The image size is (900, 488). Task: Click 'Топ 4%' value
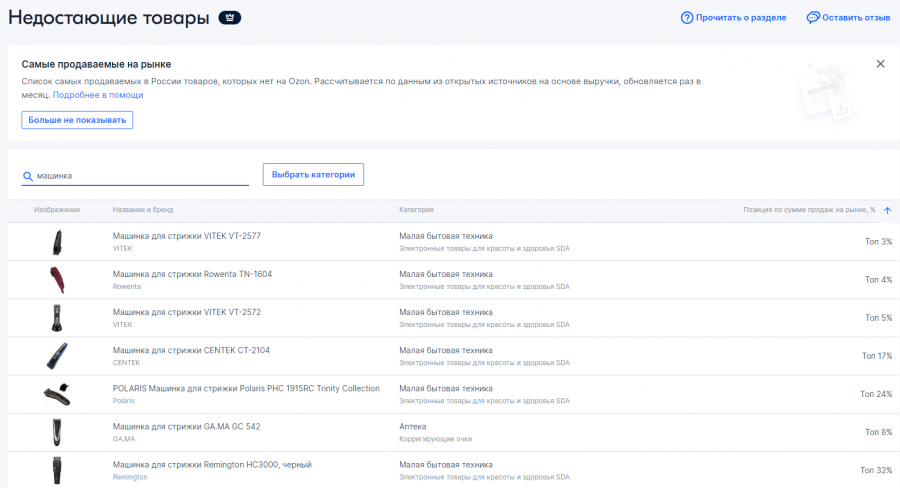pos(878,280)
